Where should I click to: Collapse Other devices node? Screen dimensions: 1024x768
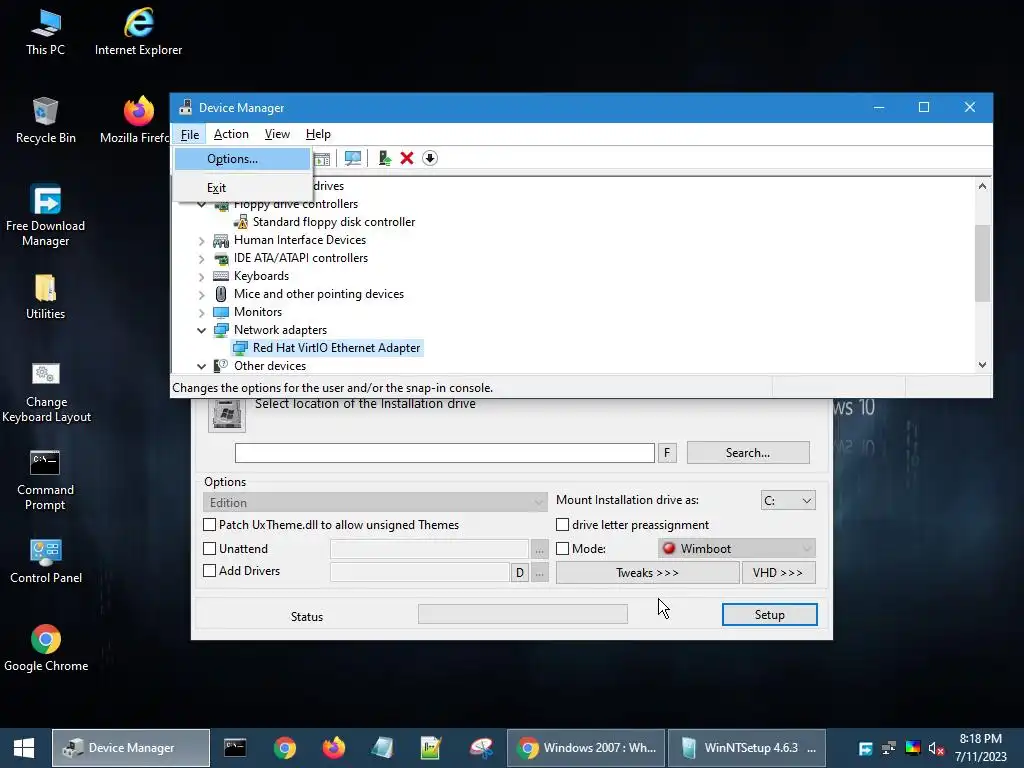202,366
